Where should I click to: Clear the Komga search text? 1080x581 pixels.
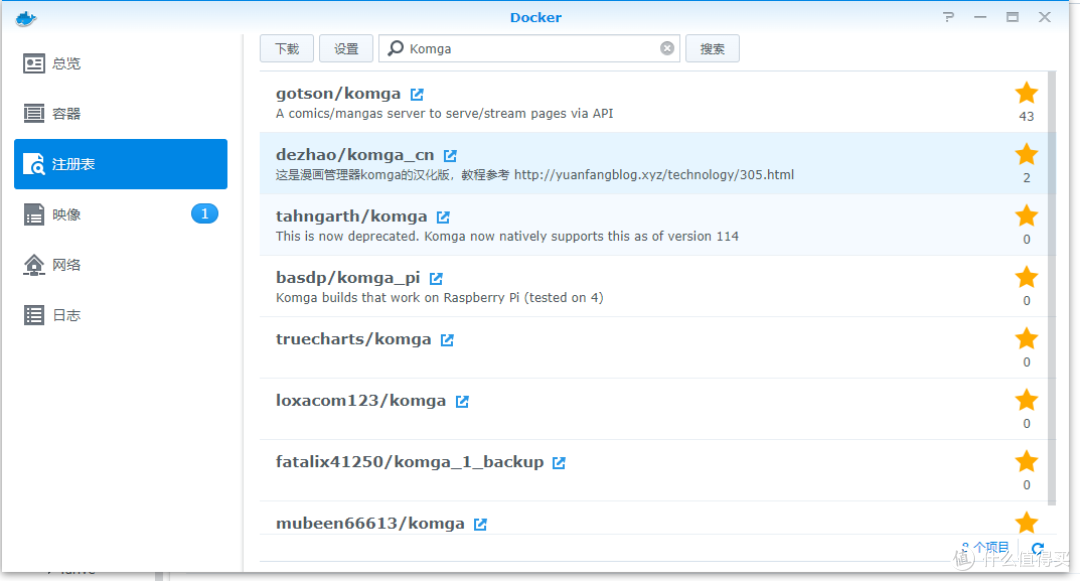pyautogui.click(x=667, y=48)
